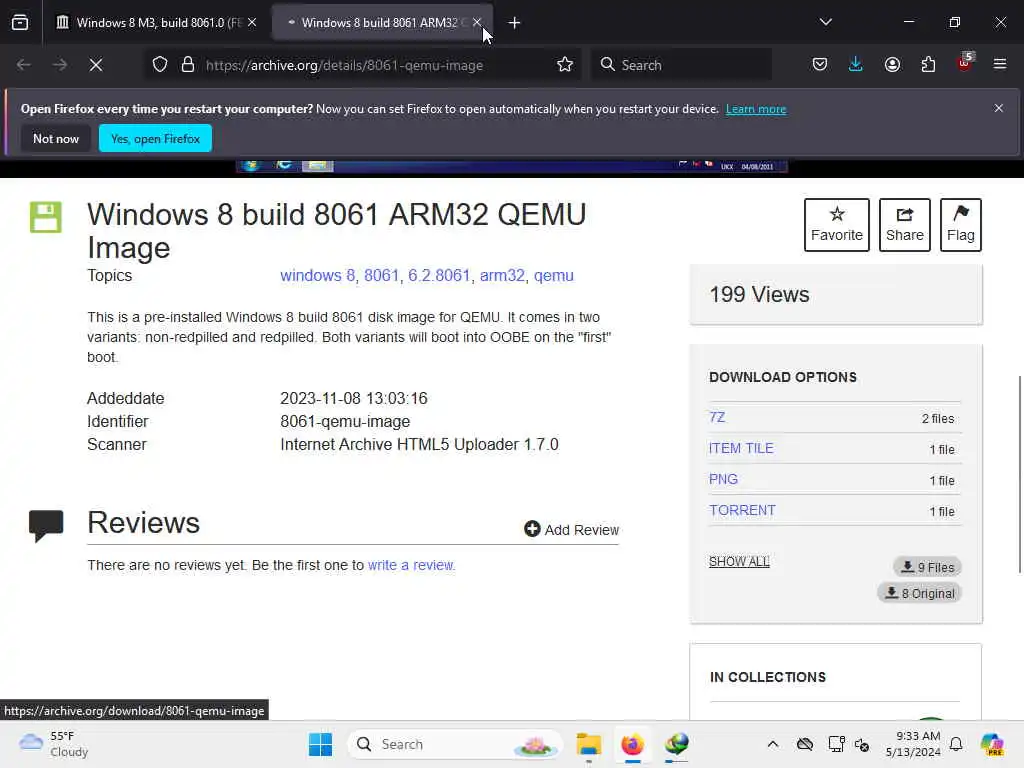The image size is (1024, 768).
Task: Stop loading the page
Action: (x=96, y=65)
